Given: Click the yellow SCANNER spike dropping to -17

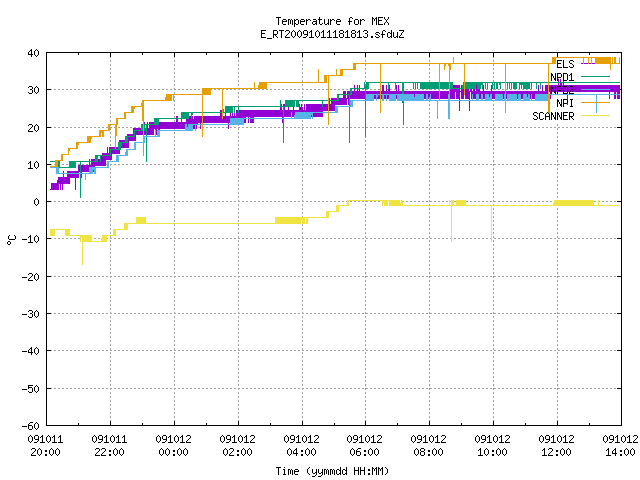Looking at the screenshot, I should 82,253.
